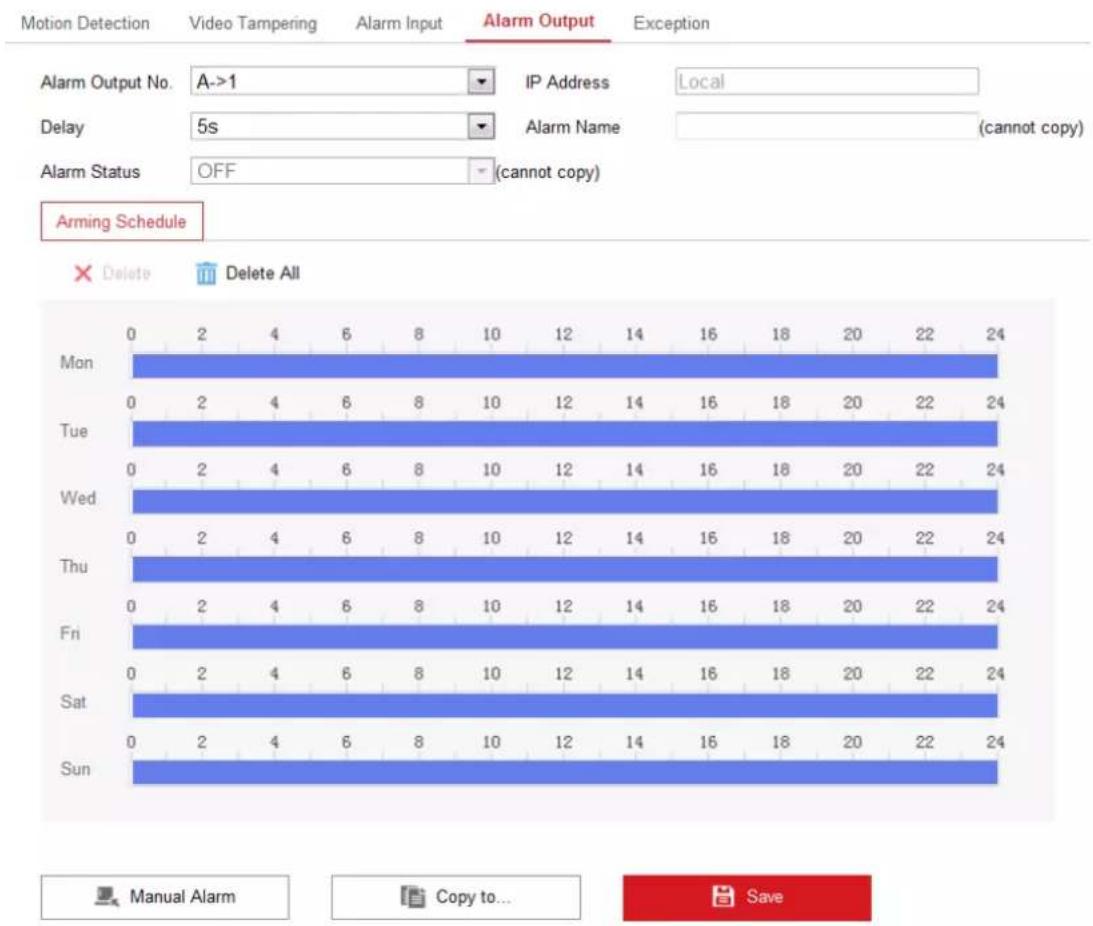The width and height of the screenshot is (1093, 926).
Task: Click the 5s delay combo box
Action: pyautogui.click(x=342, y=126)
